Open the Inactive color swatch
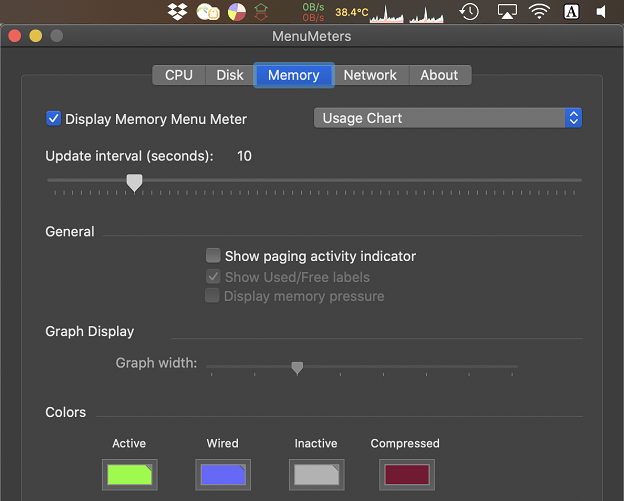This screenshot has width=624, height=501. point(317,475)
